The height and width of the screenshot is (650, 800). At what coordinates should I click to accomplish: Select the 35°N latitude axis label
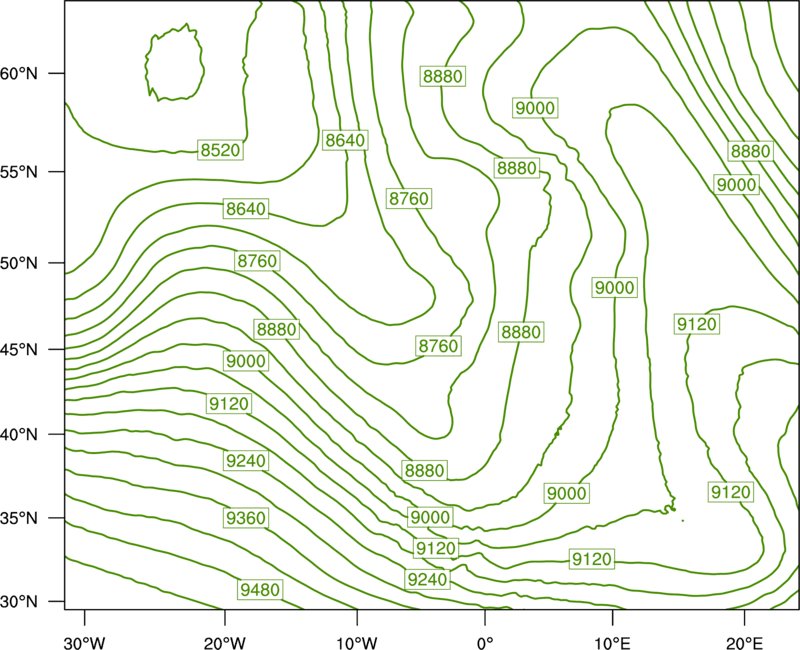(x=19, y=518)
